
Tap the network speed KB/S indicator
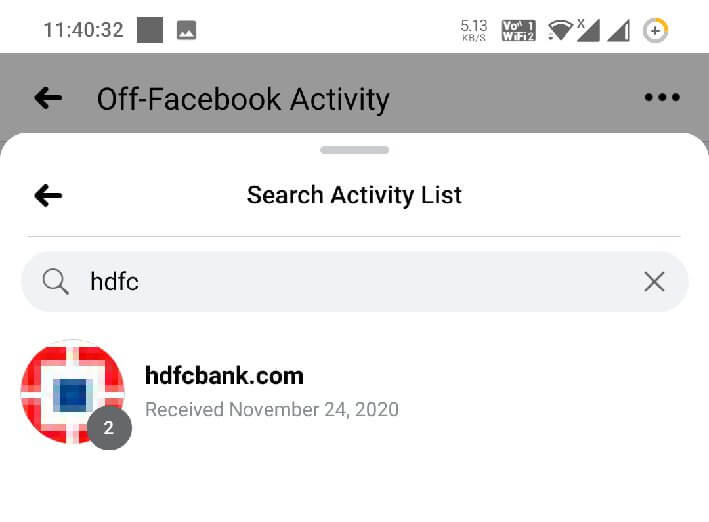pos(473,30)
